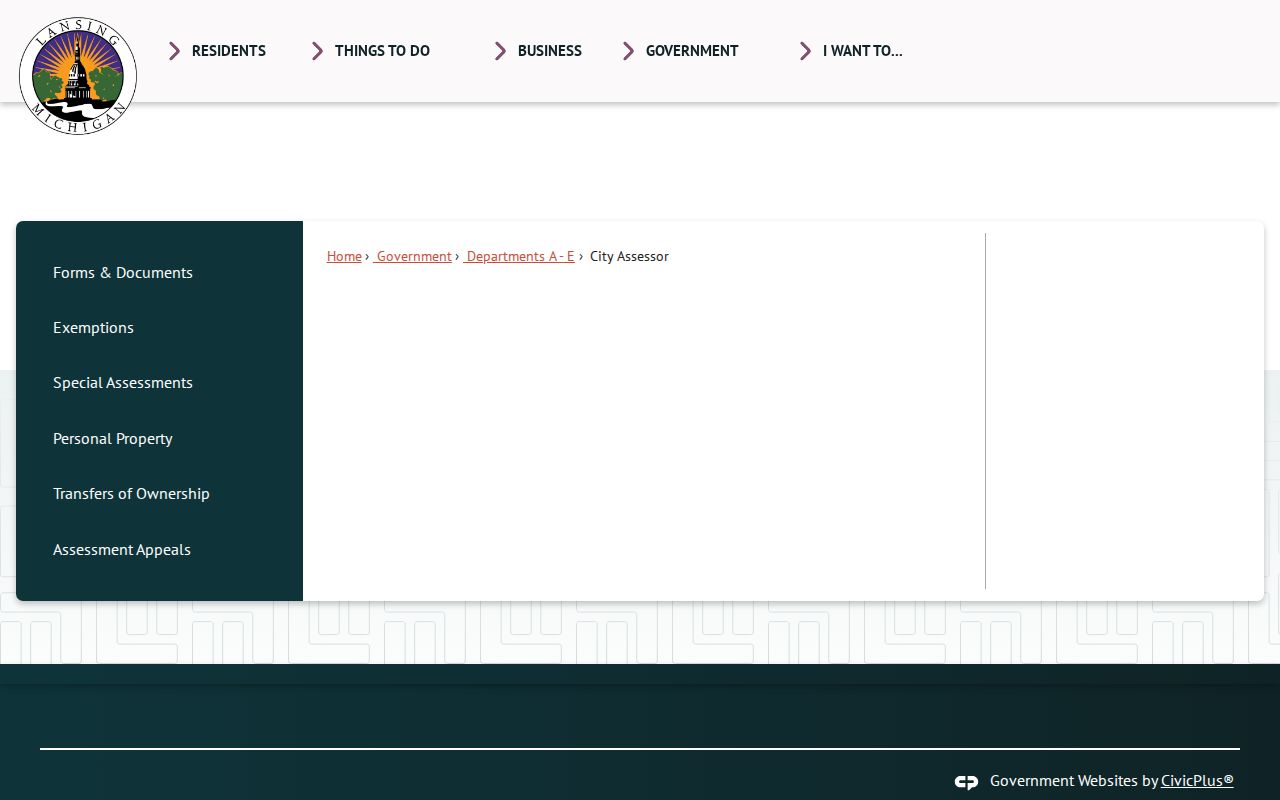
Task: Click the Lansing Michigan city seal logo
Action: point(78,76)
